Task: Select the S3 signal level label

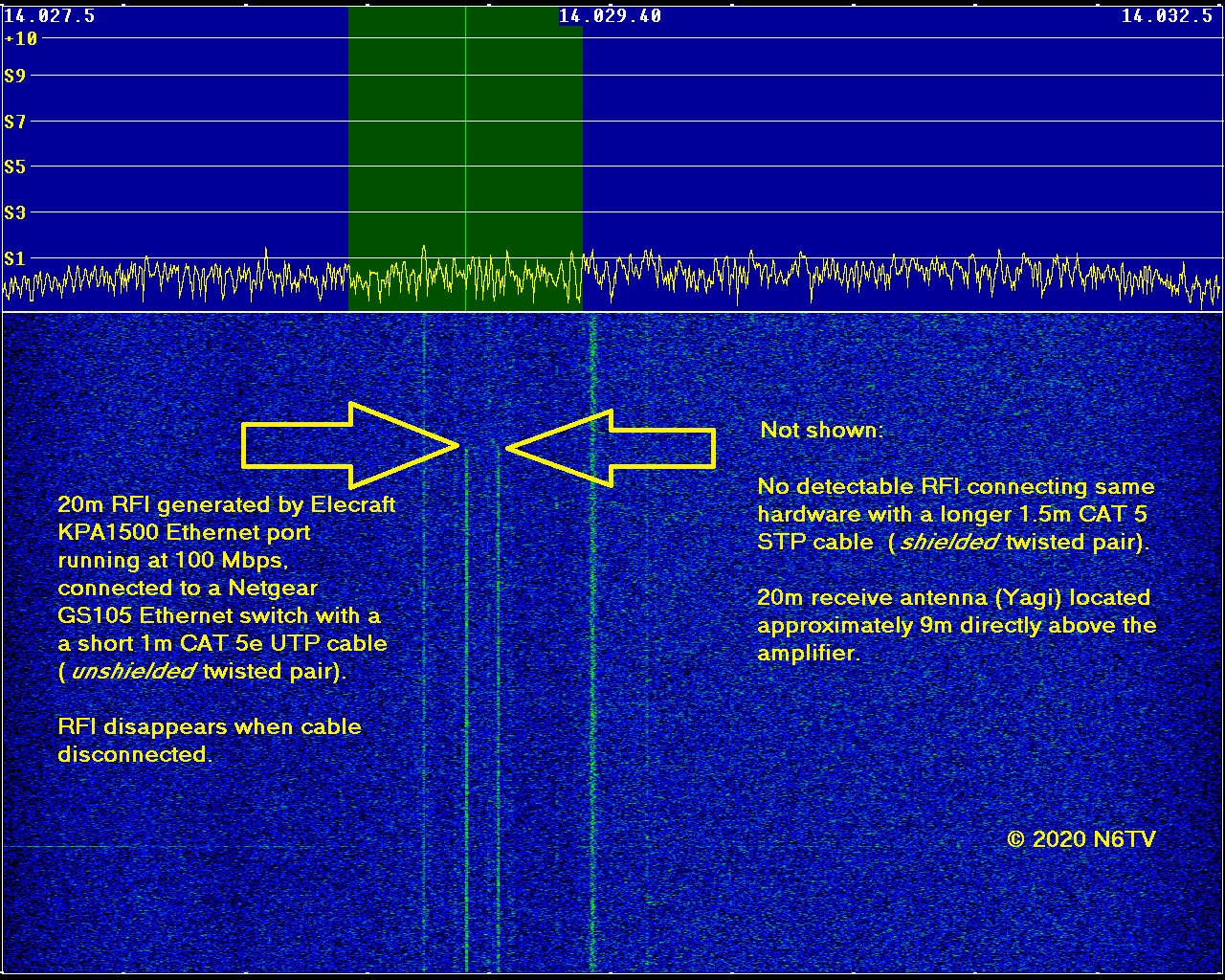Action: (14, 212)
